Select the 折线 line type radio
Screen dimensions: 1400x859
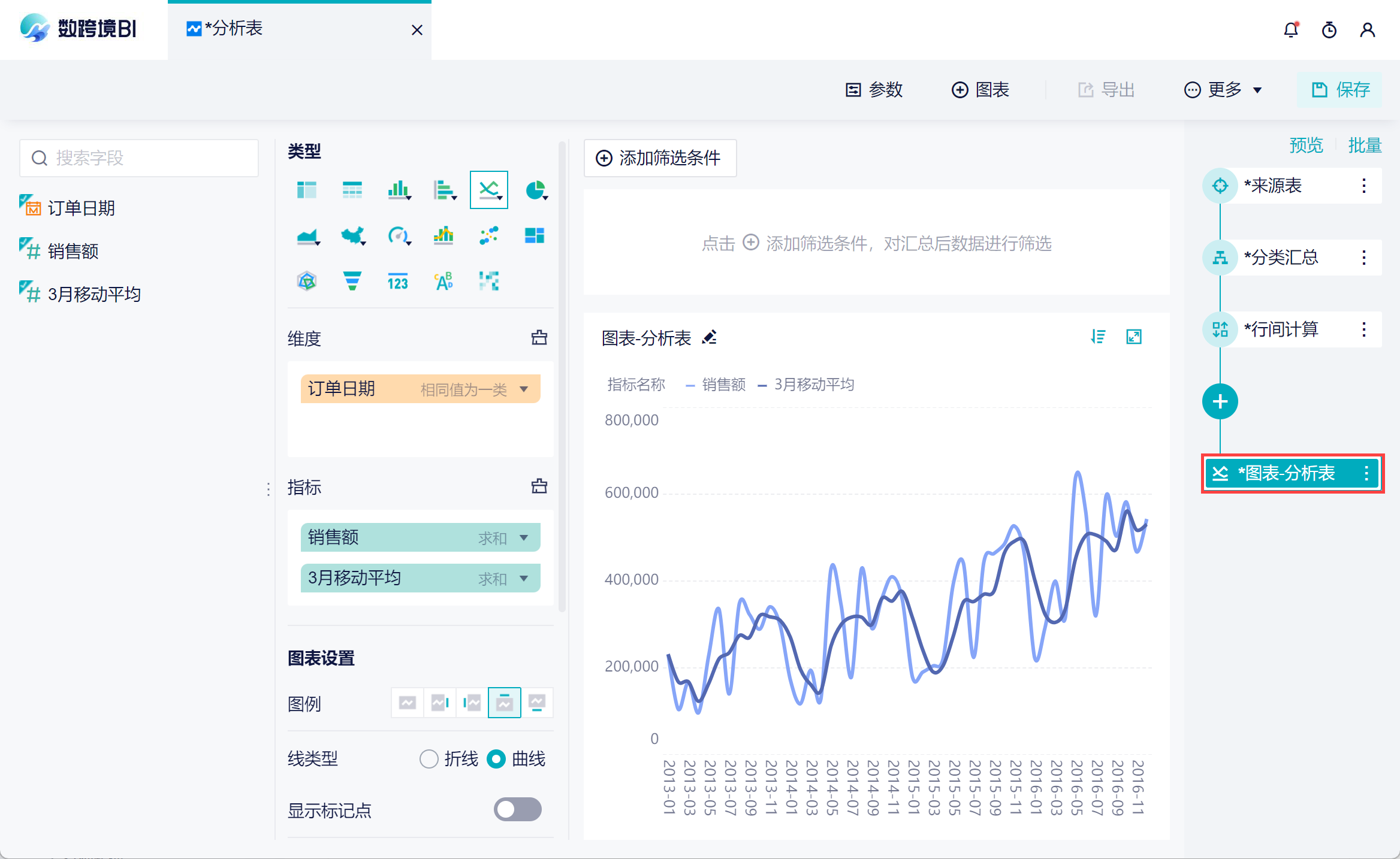(429, 759)
